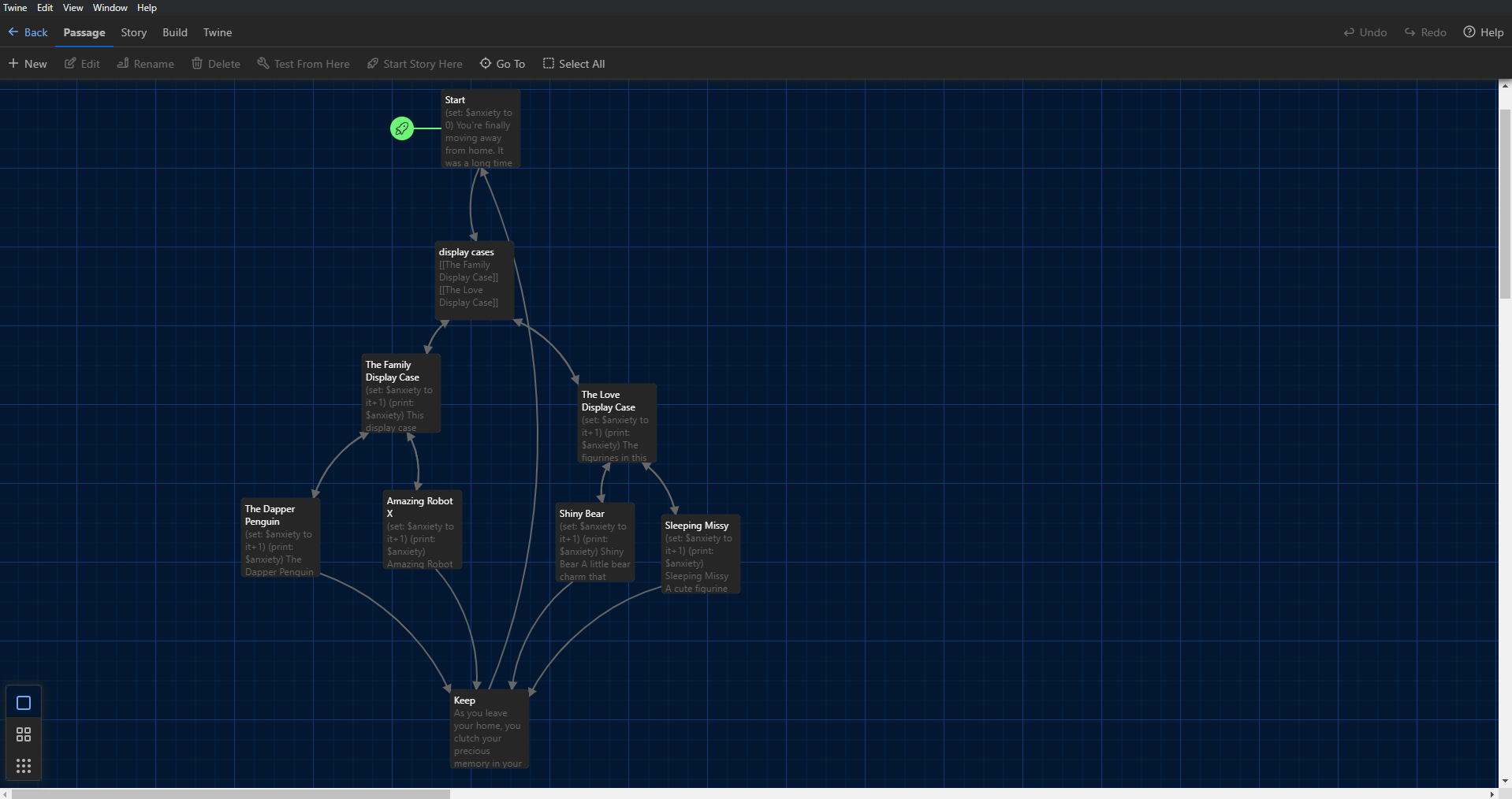Select the Edit passage pencil icon

click(x=70, y=63)
